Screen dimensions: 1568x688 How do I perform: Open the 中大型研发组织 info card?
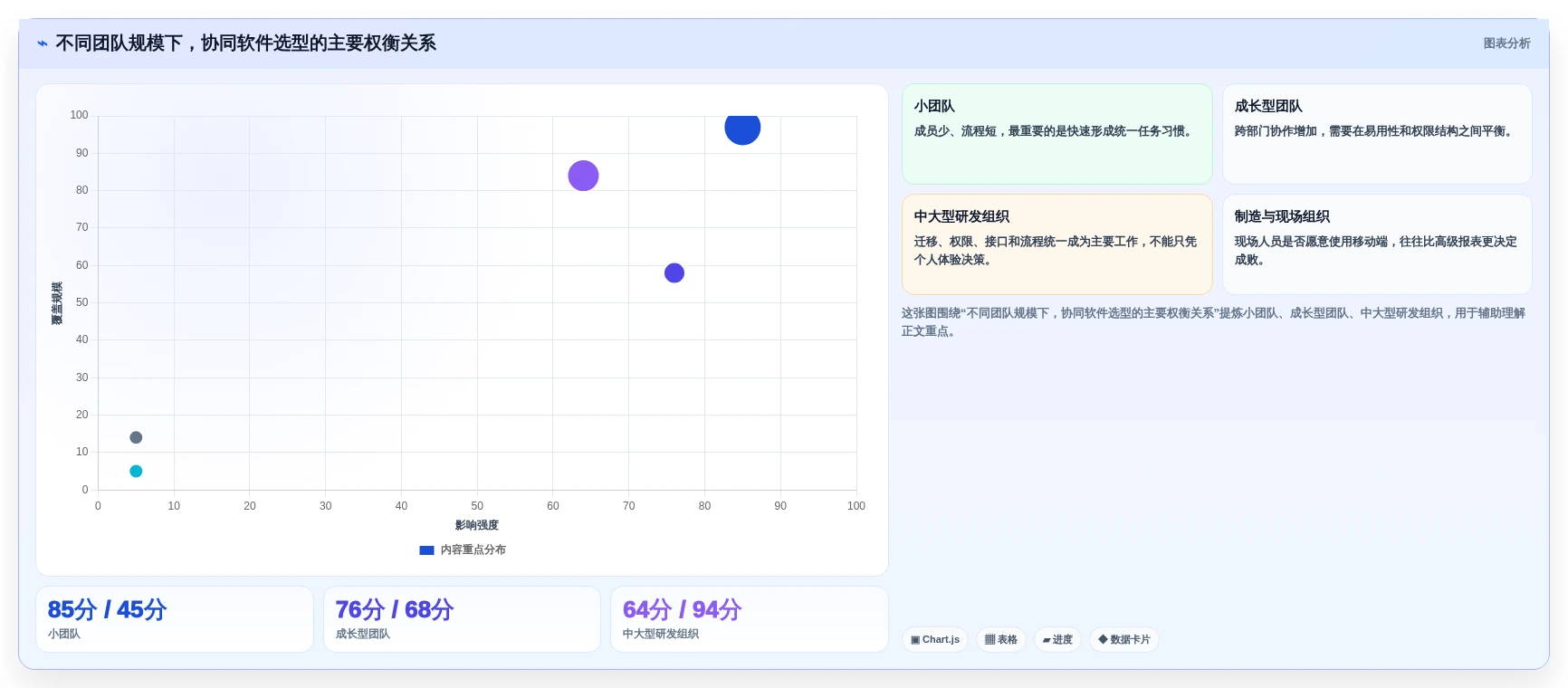[1056, 244]
